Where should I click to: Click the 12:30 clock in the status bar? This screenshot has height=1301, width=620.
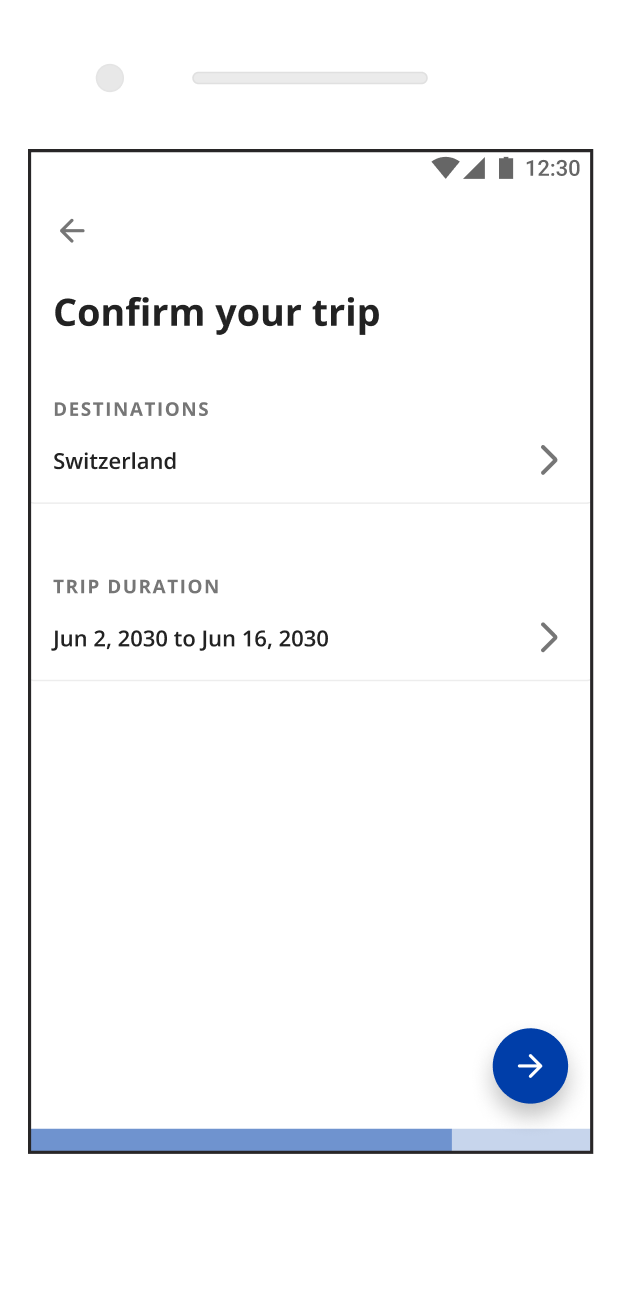(552, 168)
